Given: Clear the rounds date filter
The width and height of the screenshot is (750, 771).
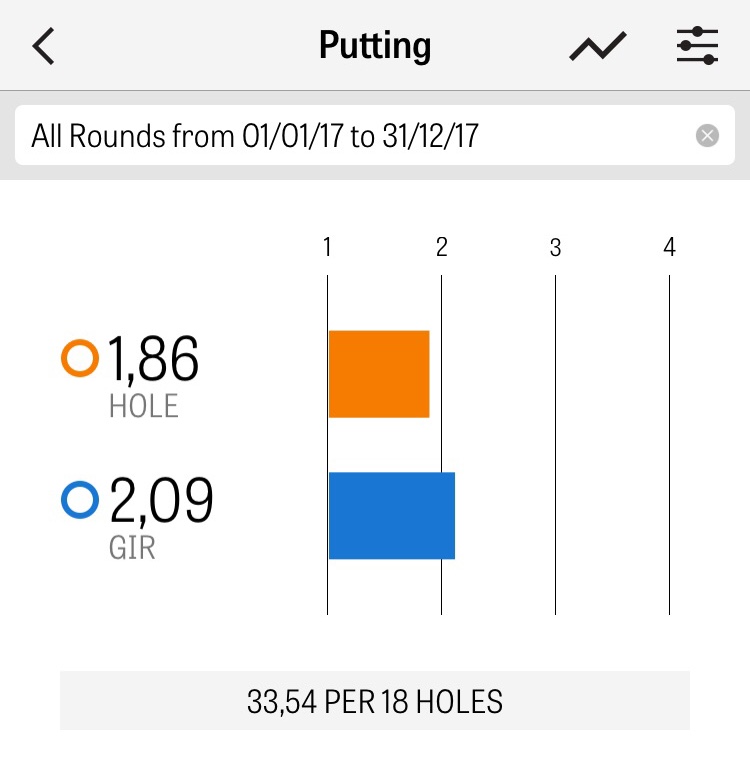Looking at the screenshot, I should pos(707,136).
